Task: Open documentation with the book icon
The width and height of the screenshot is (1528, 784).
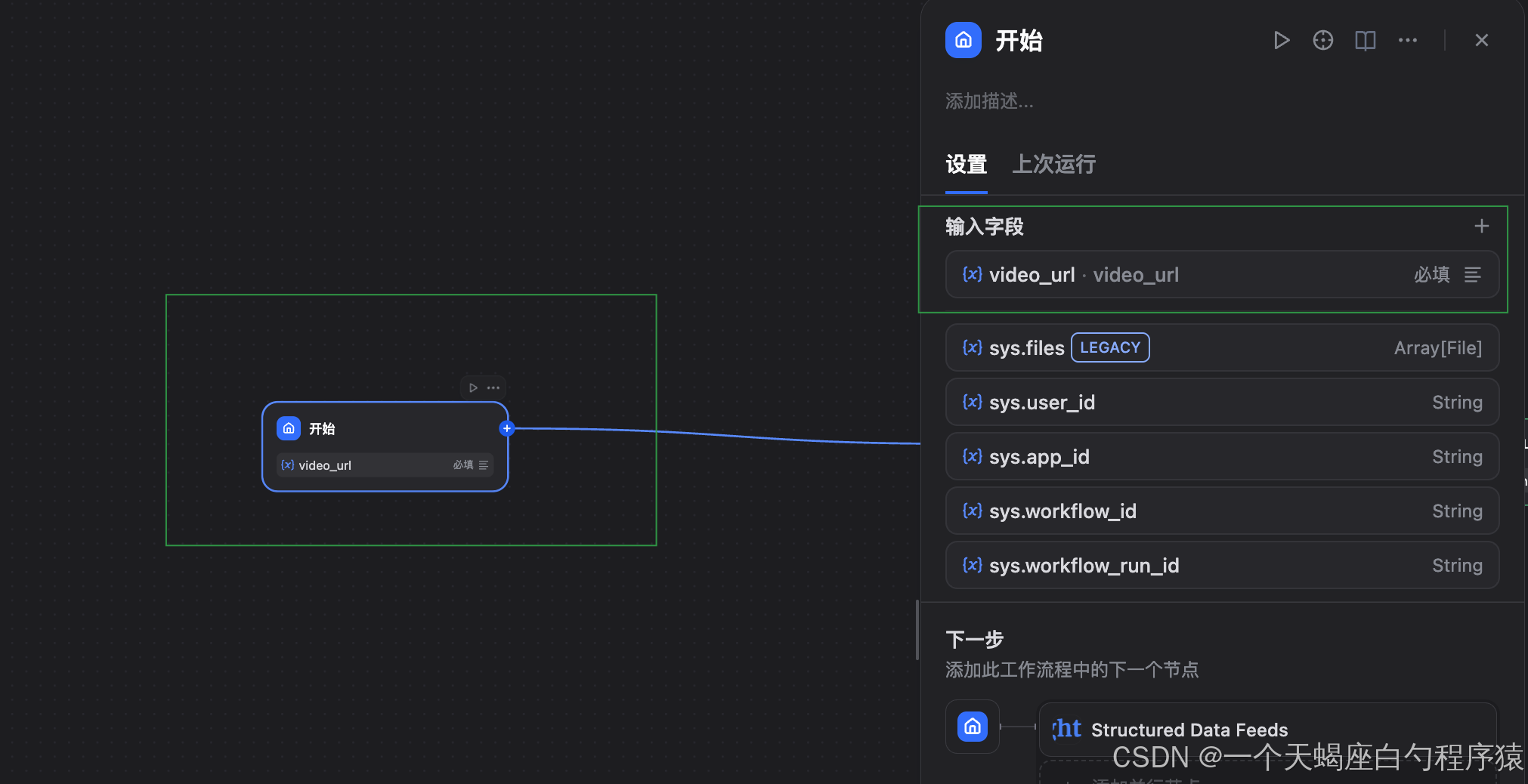Action: click(x=1365, y=40)
